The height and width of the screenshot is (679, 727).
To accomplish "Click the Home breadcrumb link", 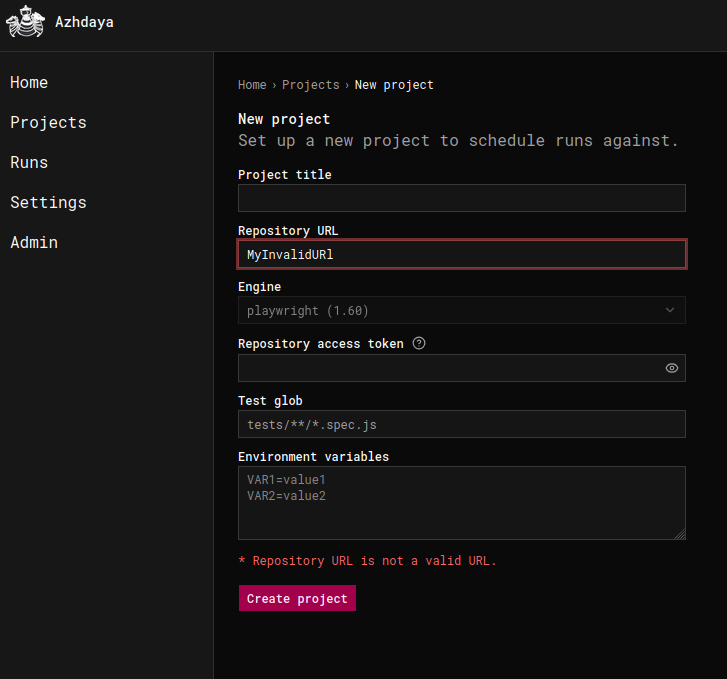I will [252, 85].
